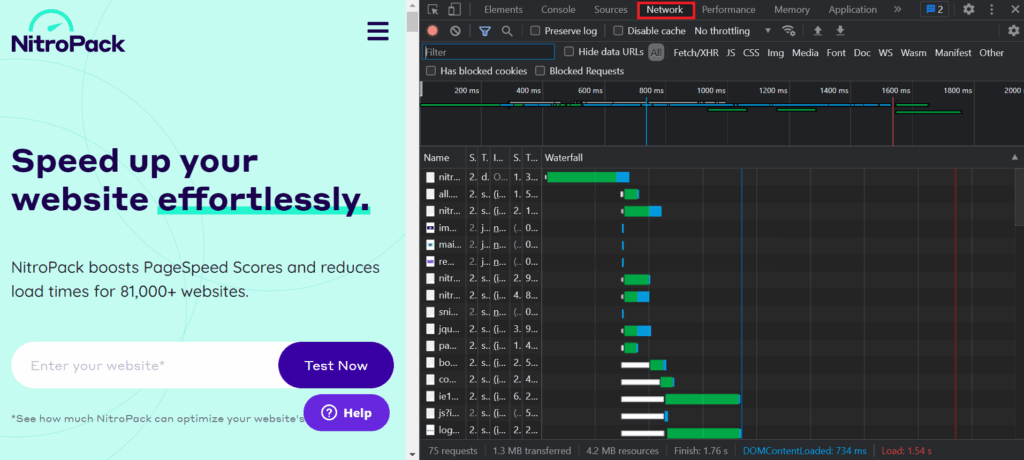Open the DevTools kebab menu
This screenshot has width=1024, height=460.
[x=990, y=9]
